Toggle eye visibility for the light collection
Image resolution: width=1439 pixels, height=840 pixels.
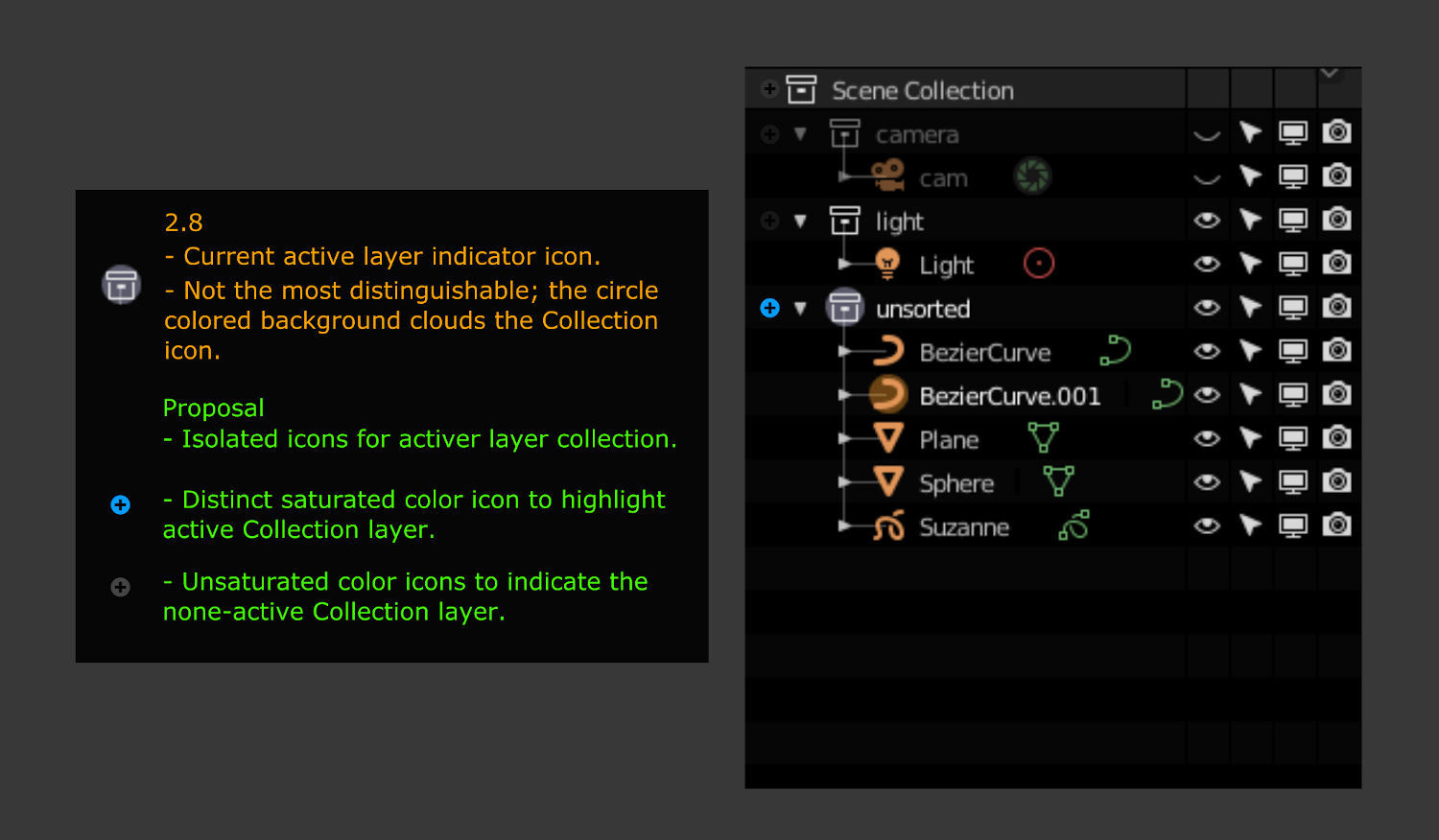click(1207, 221)
